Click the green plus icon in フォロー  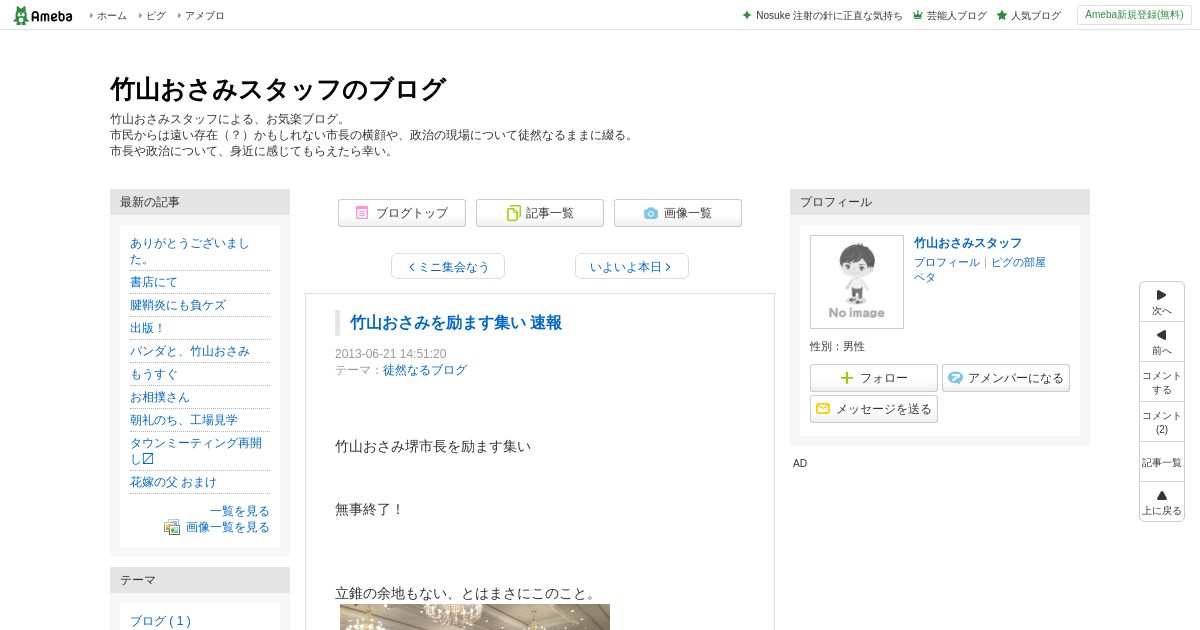click(847, 378)
